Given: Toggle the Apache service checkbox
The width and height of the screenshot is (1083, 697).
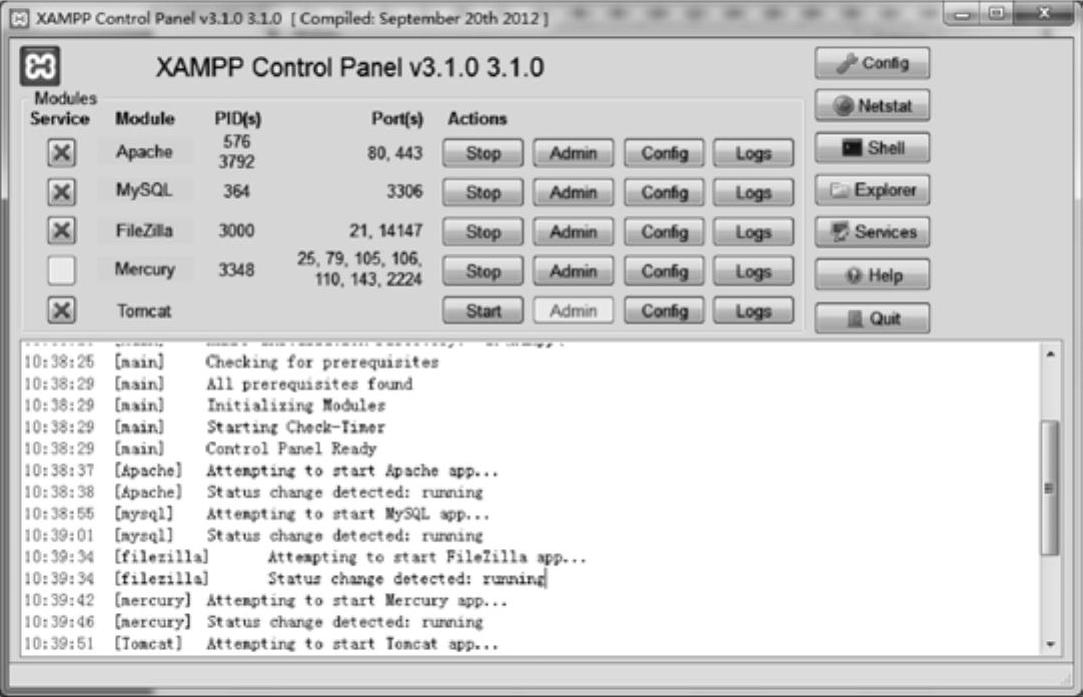Looking at the screenshot, I should (x=61, y=153).
